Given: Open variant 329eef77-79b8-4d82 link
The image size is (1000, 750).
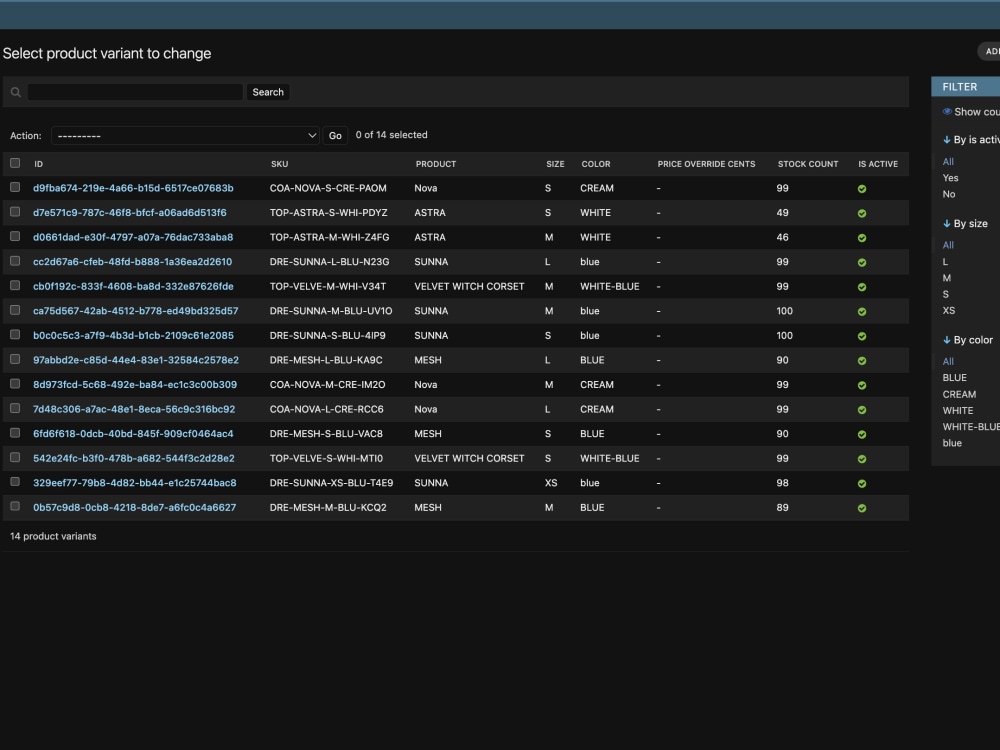Looking at the screenshot, I should [135, 483].
